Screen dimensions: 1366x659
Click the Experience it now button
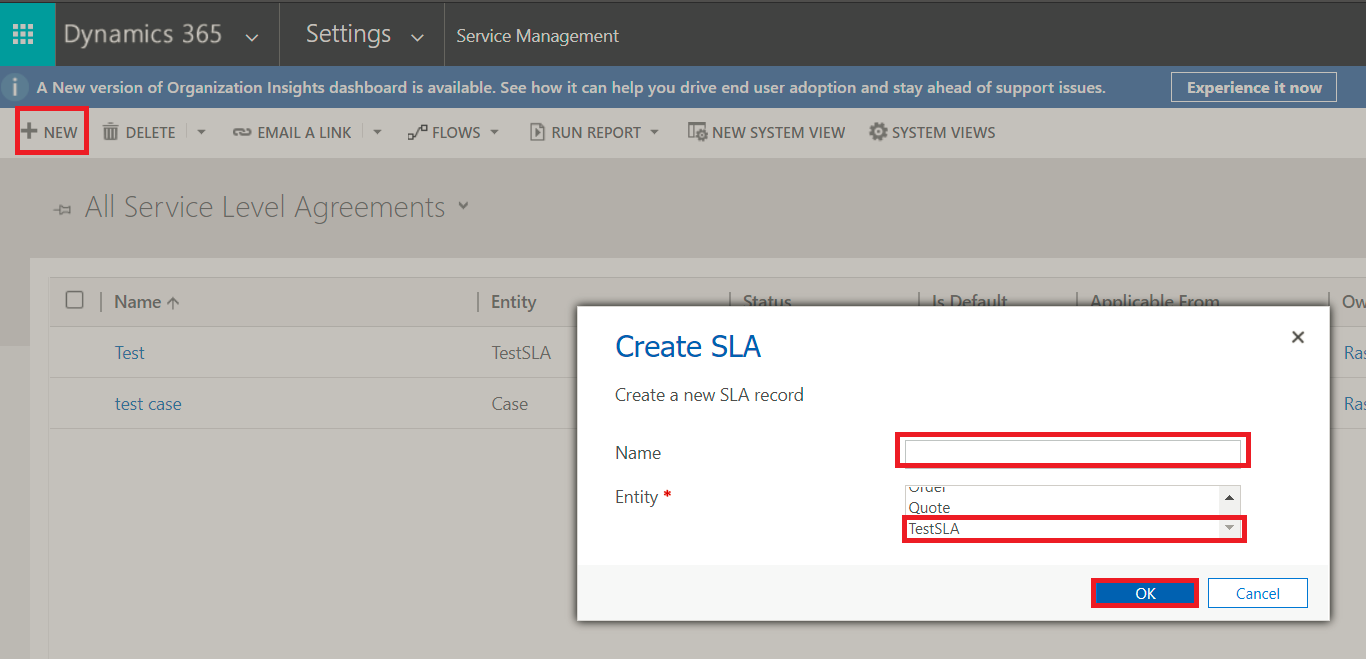coord(1253,87)
